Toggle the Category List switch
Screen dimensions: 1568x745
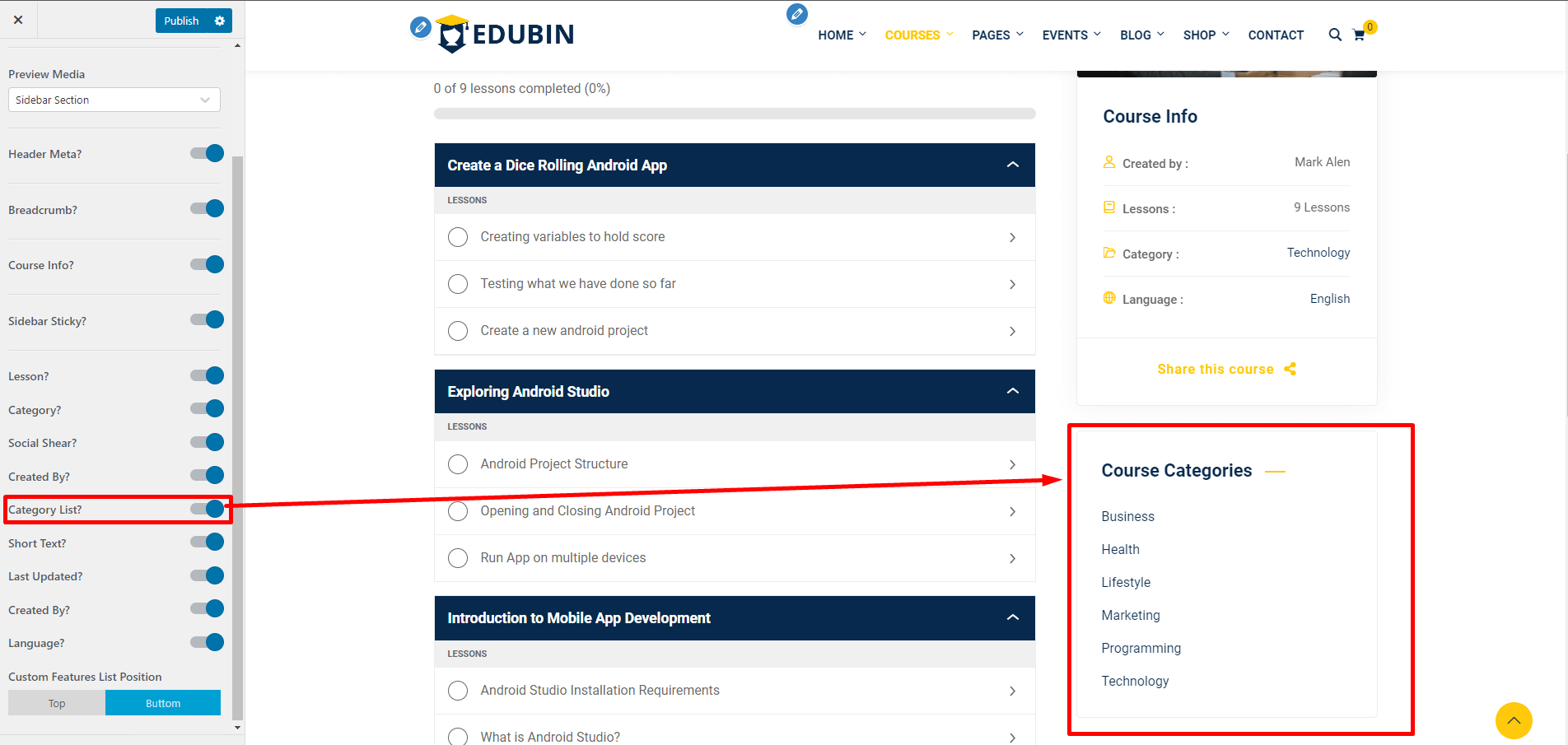(x=208, y=509)
